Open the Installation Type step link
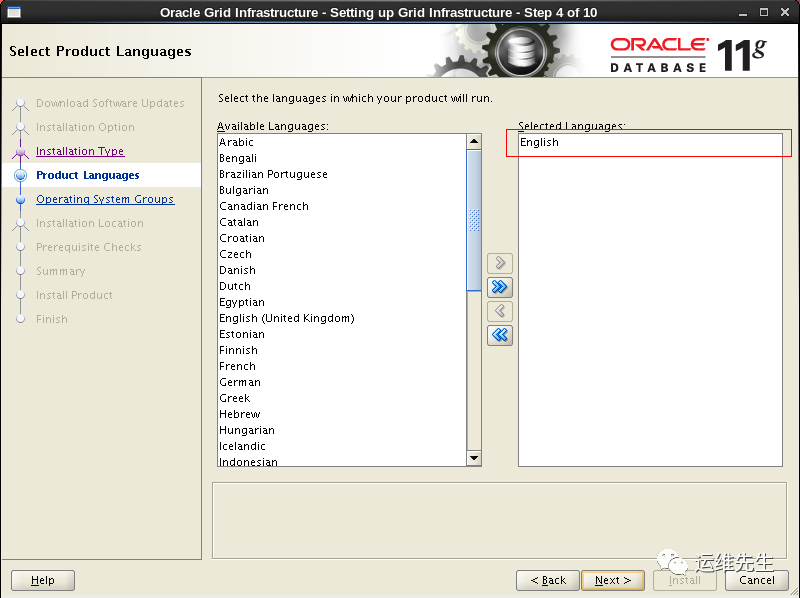The width and height of the screenshot is (800, 598). coord(80,151)
